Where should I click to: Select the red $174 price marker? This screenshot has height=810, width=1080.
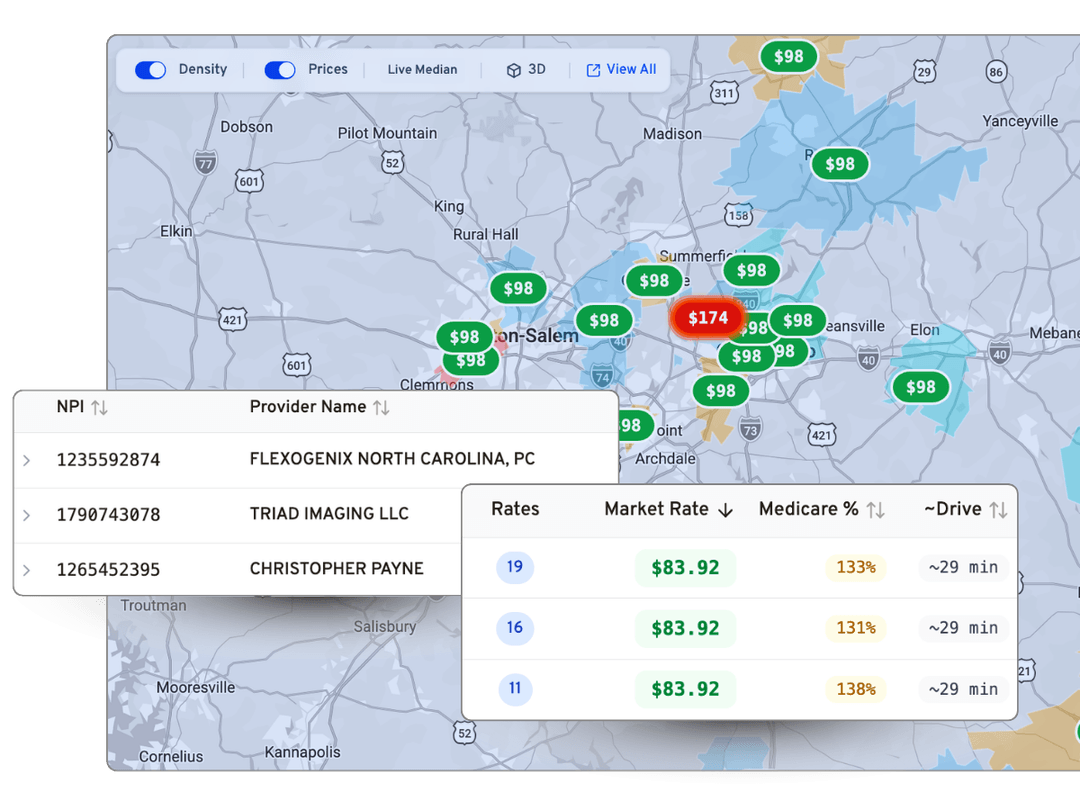[708, 318]
